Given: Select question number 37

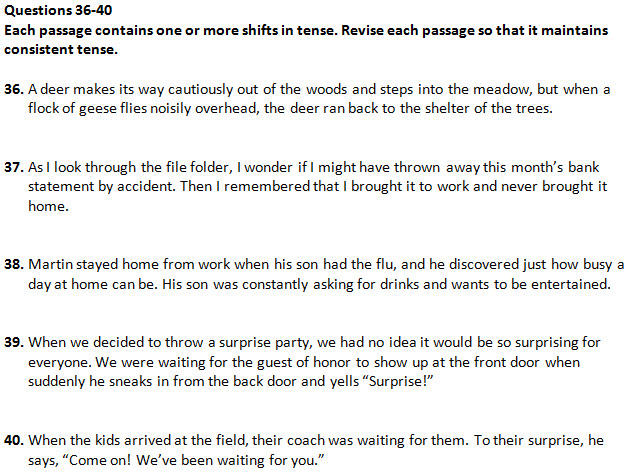Looking at the screenshot, I should click(14, 165).
